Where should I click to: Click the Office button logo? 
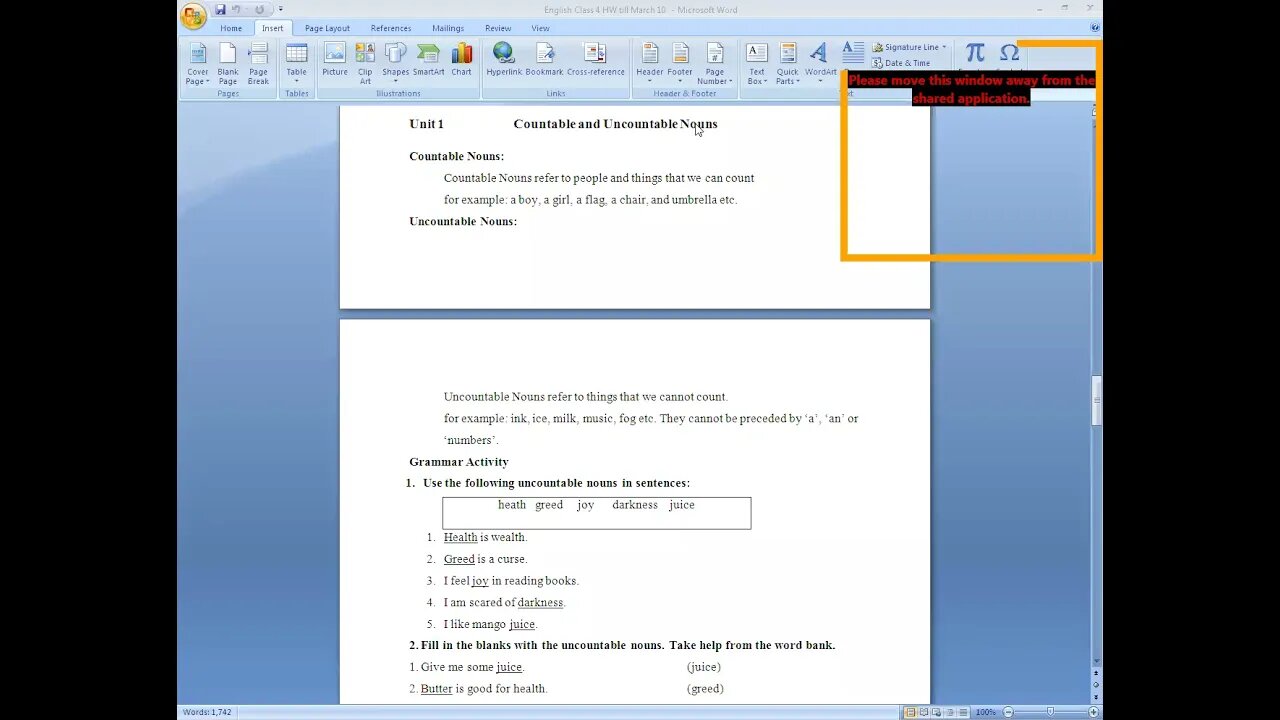click(194, 15)
